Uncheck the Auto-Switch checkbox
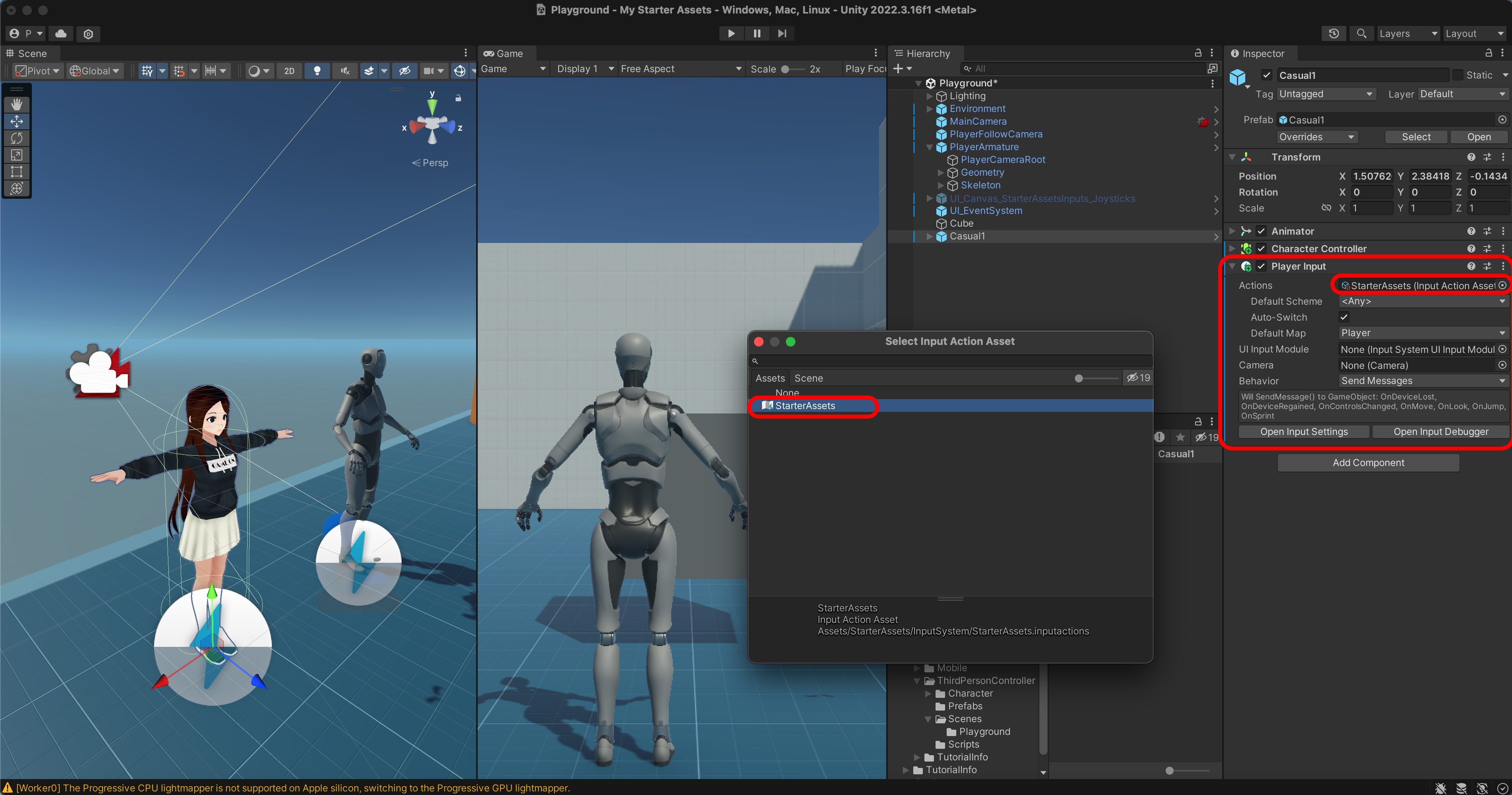Viewport: 1512px width, 795px height. 1344,317
